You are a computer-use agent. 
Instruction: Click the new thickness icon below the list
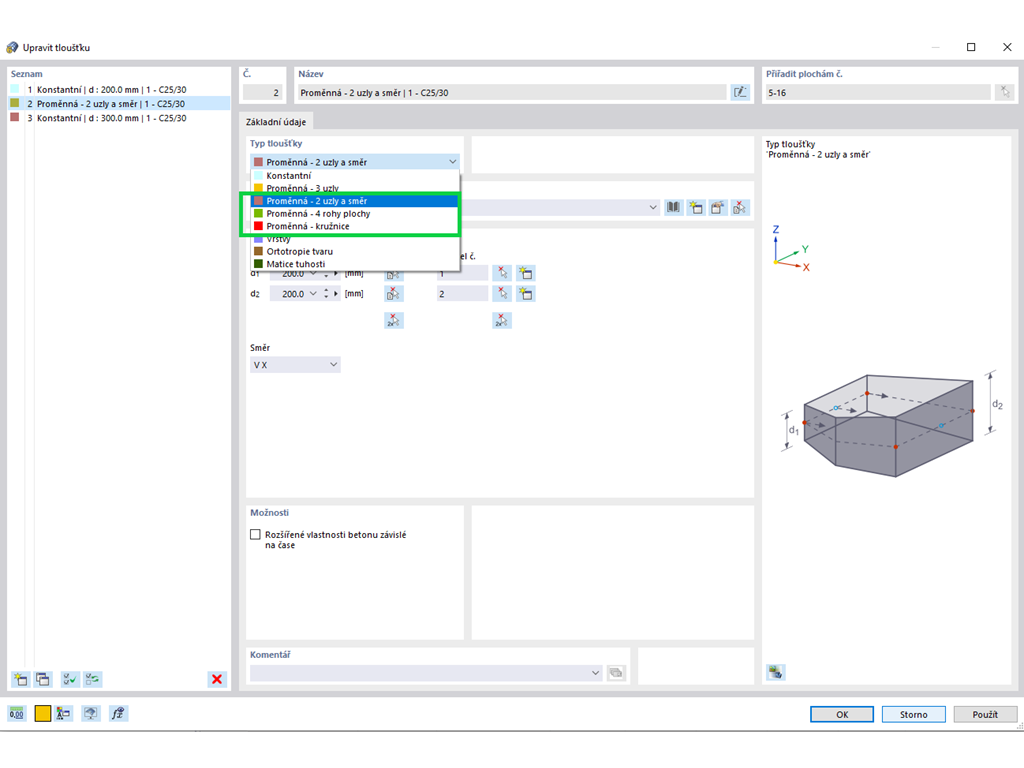click(x=20, y=679)
